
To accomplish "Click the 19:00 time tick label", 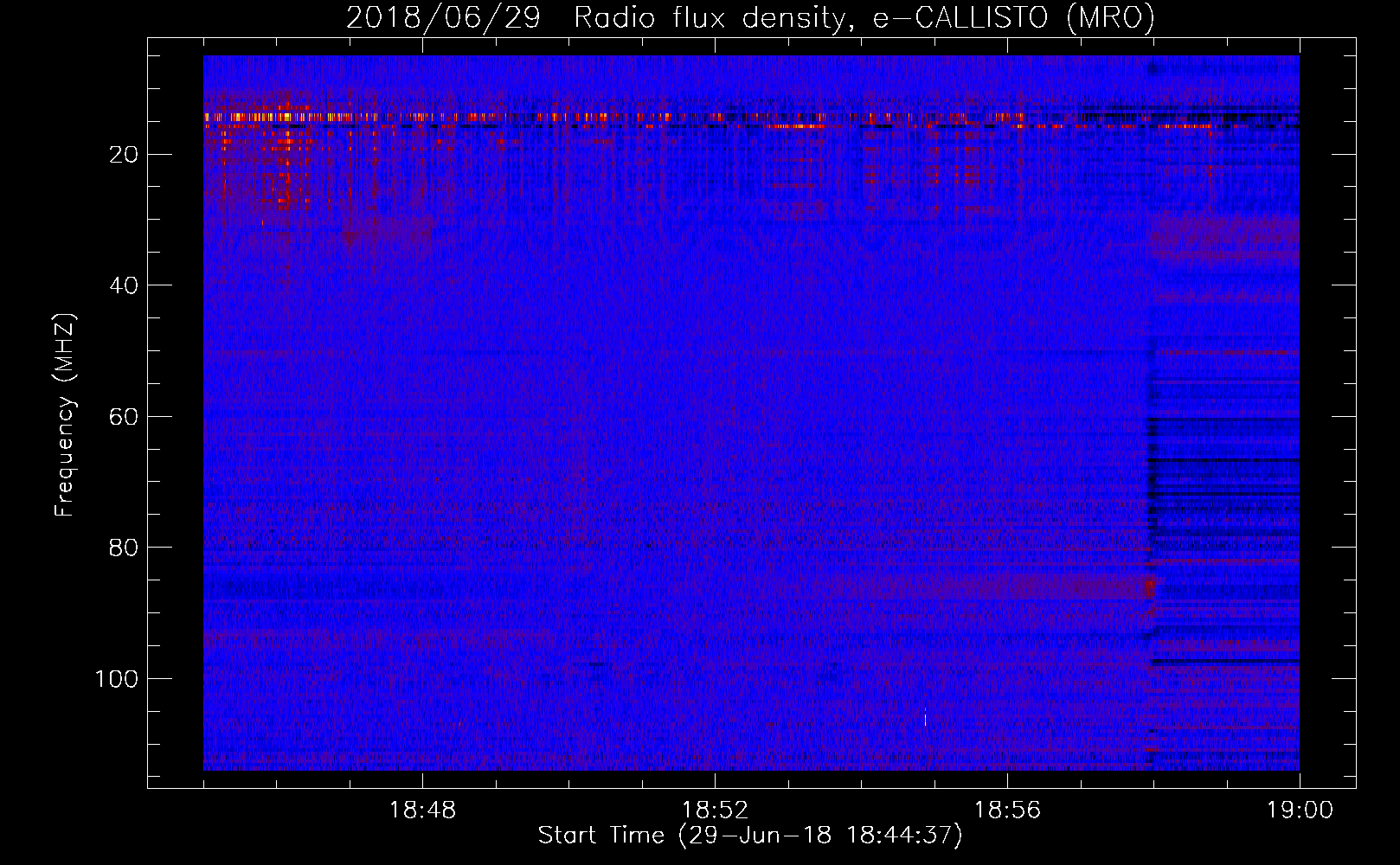I will point(1300,811).
